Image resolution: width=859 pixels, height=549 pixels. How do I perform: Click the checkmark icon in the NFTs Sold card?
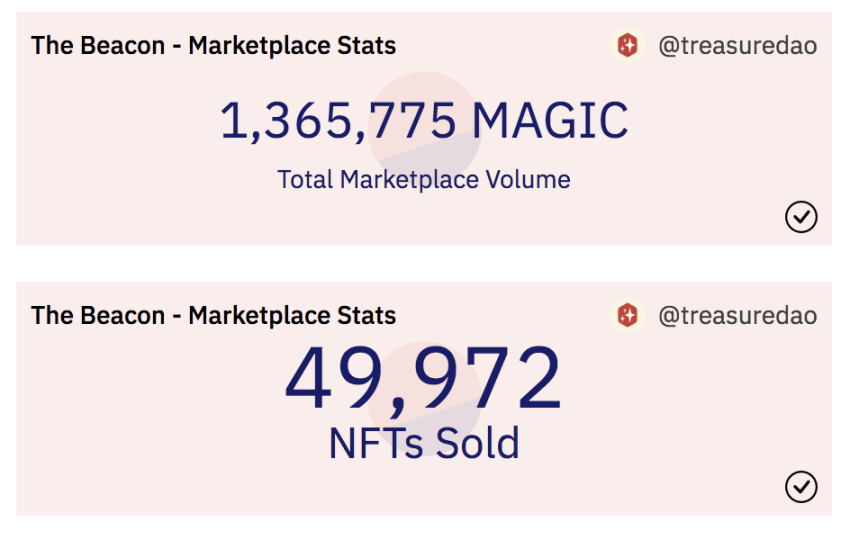tap(801, 487)
